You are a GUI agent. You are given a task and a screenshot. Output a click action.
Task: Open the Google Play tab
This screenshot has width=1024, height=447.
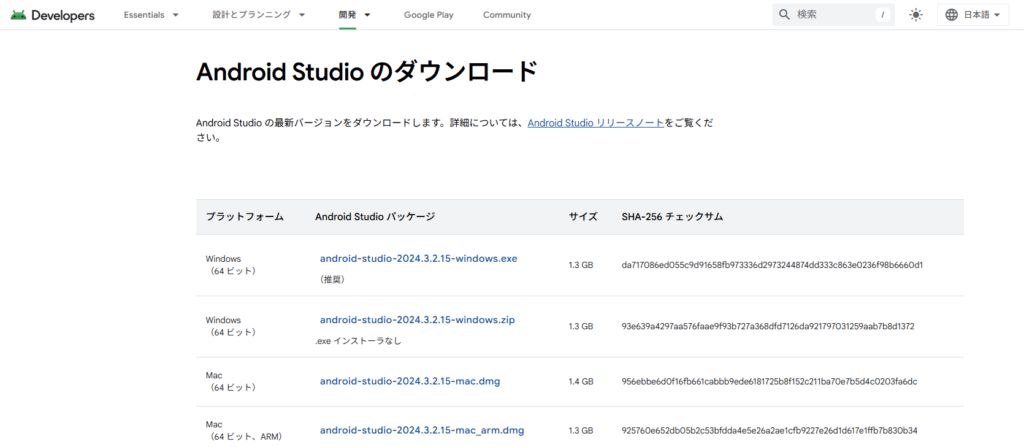point(428,14)
